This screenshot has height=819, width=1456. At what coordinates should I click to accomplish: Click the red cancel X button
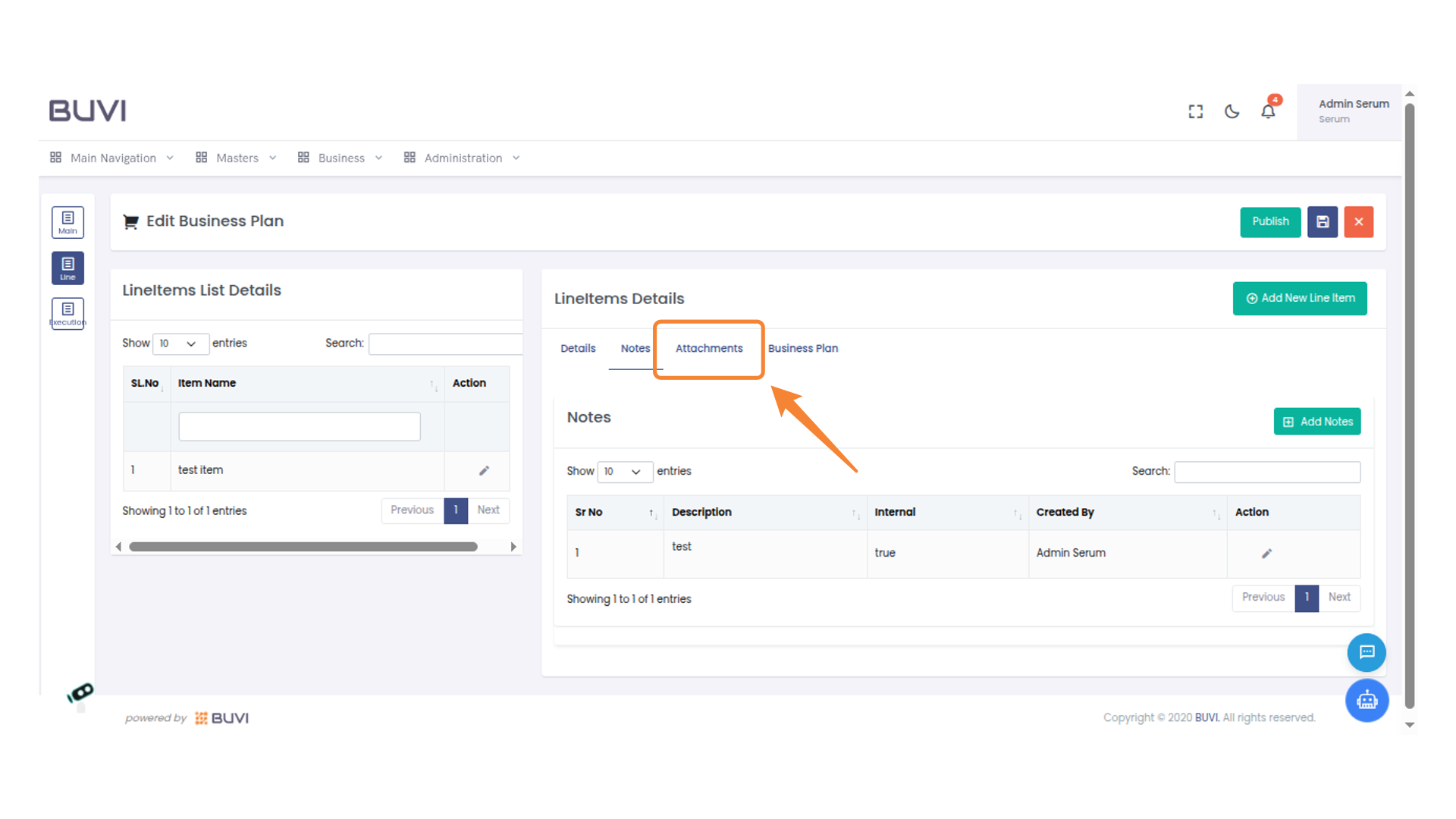[x=1359, y=222]
